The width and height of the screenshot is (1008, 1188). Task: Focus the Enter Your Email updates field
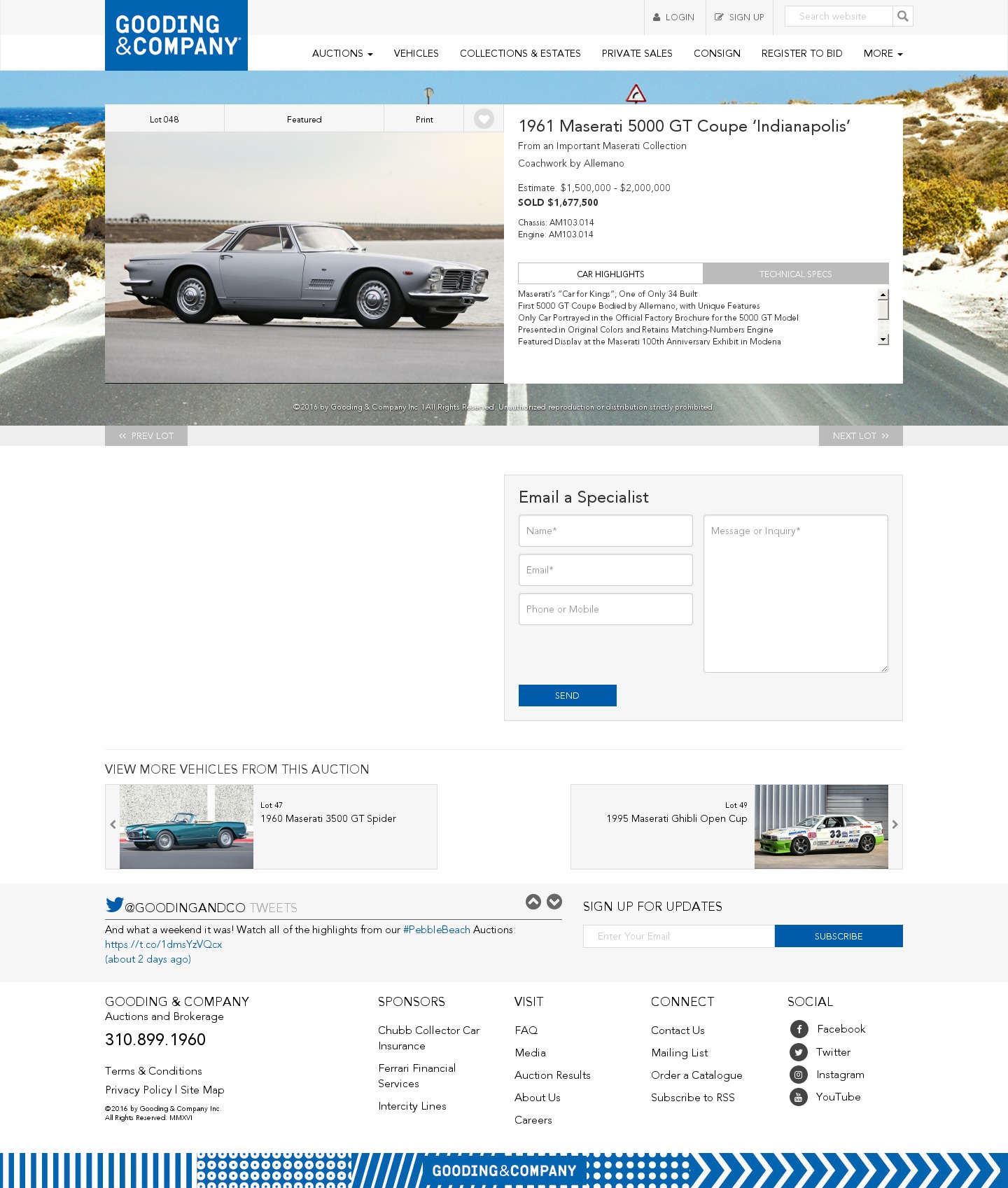679,936
